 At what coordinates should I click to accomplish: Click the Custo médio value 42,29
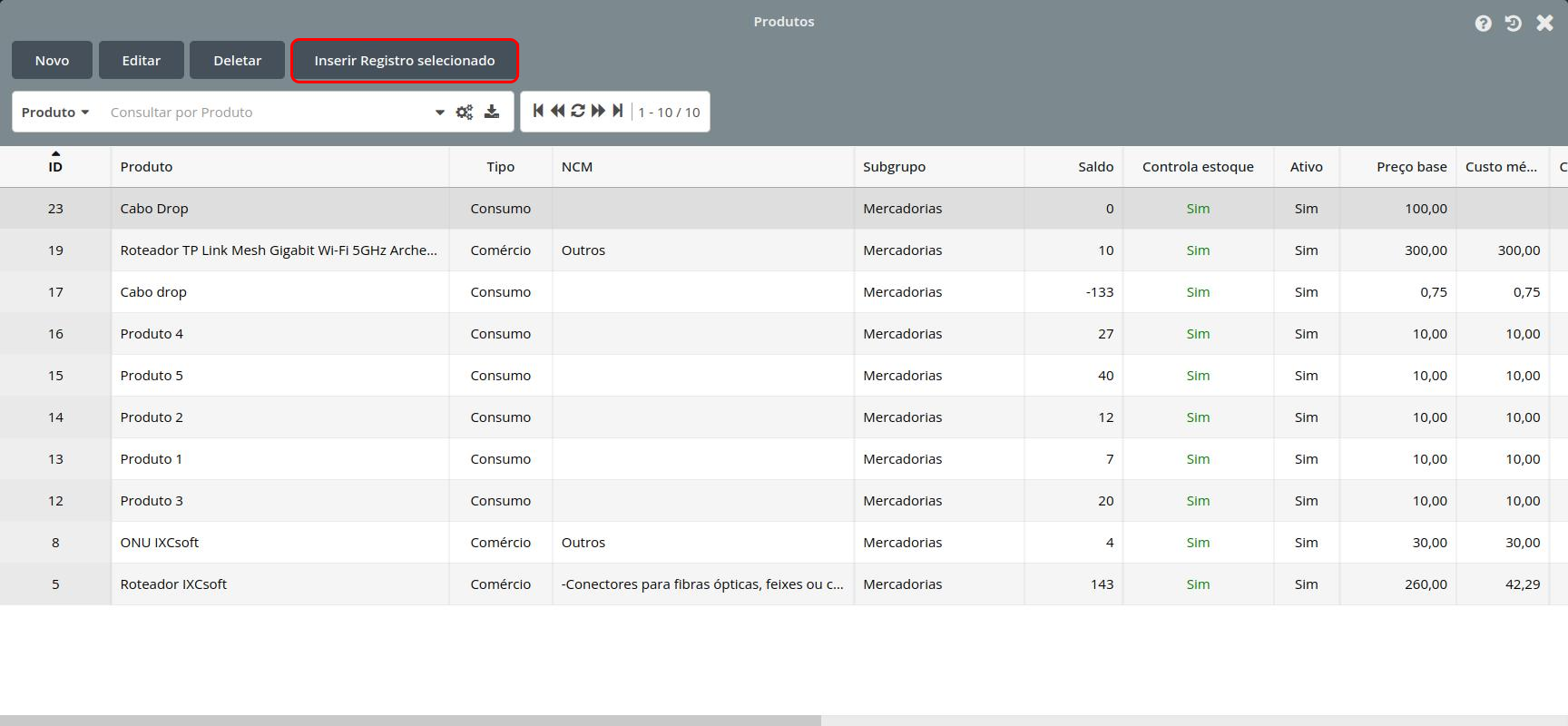point(1523,584)
